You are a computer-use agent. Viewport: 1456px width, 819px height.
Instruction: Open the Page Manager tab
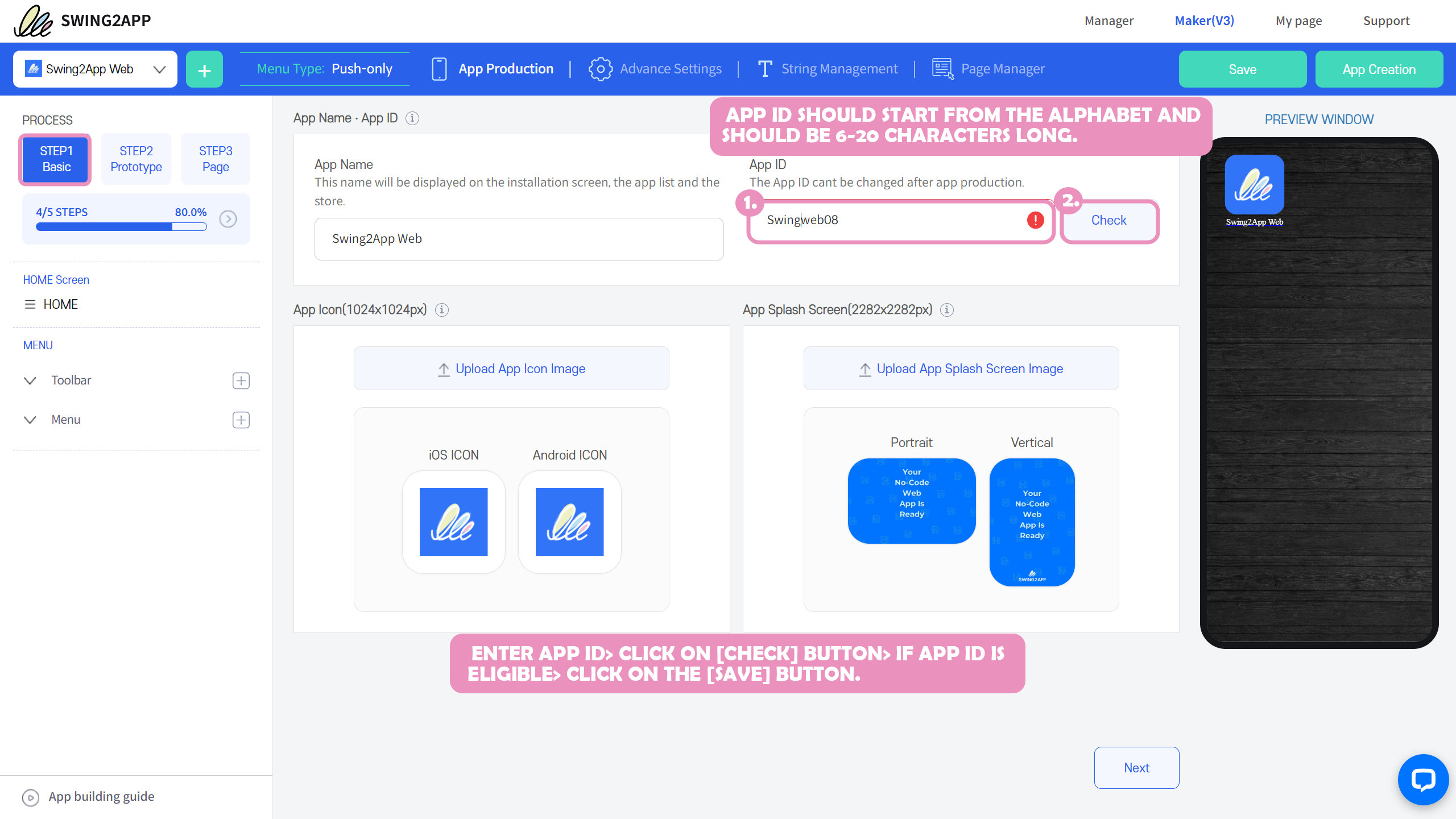coord(988,69)
